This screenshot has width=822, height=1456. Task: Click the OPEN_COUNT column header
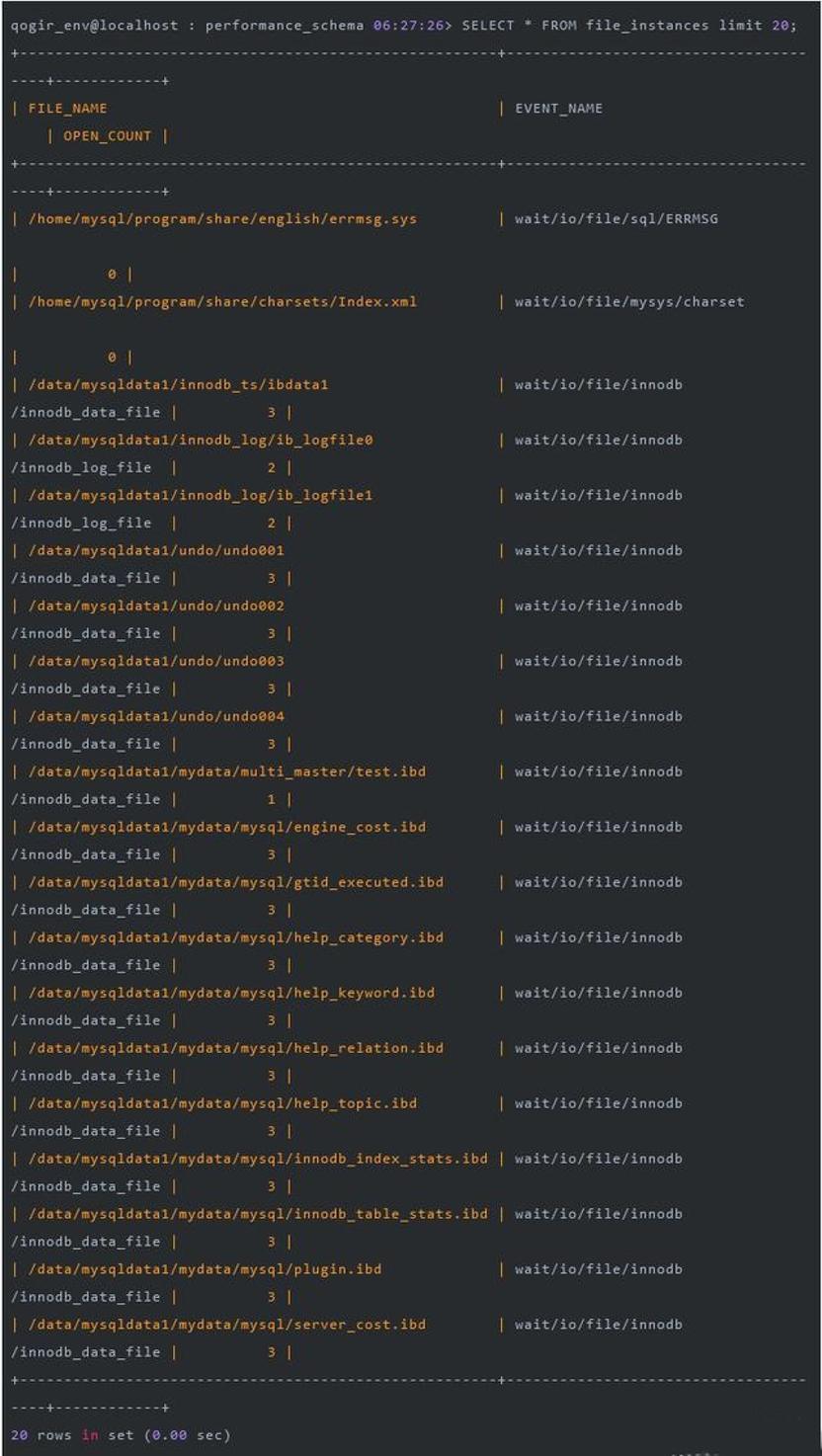tap(108, 136)
